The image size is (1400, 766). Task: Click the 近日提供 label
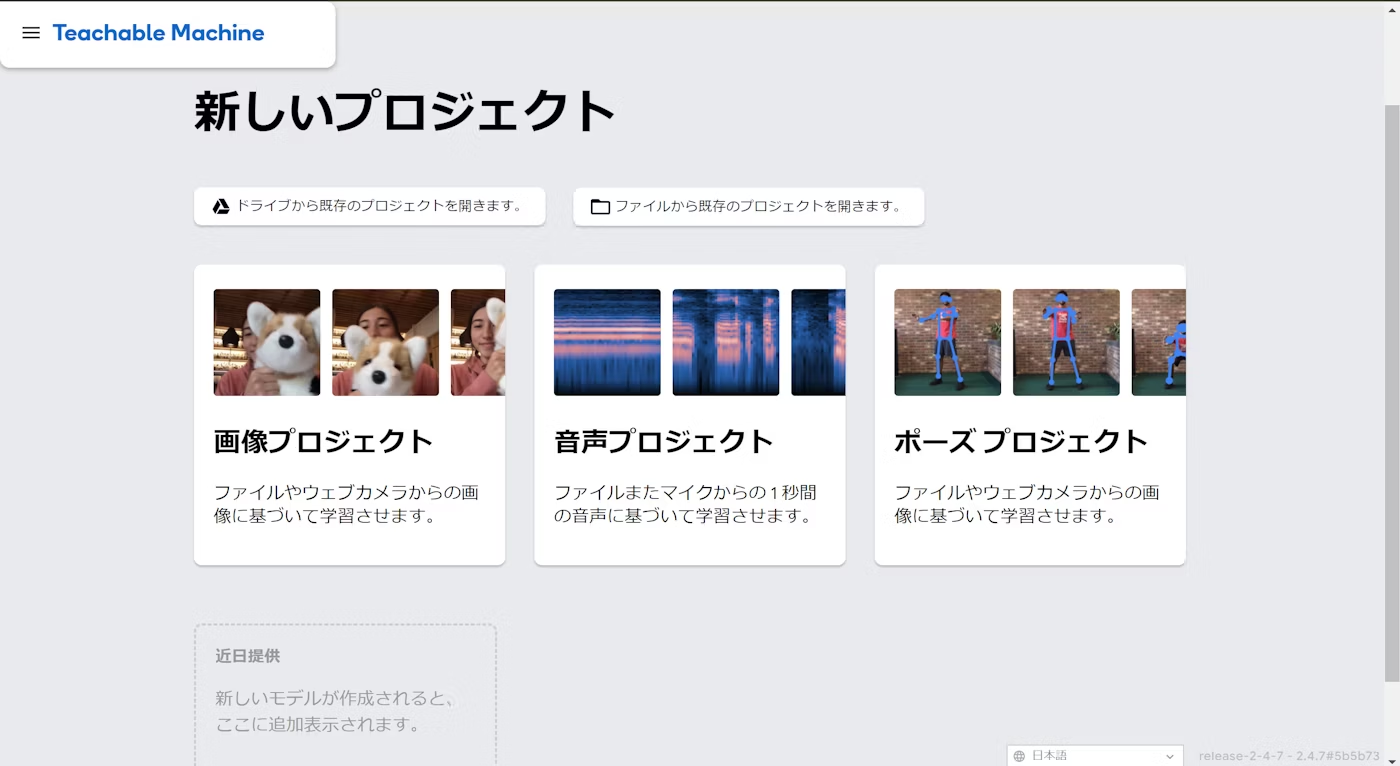point(248,656)
